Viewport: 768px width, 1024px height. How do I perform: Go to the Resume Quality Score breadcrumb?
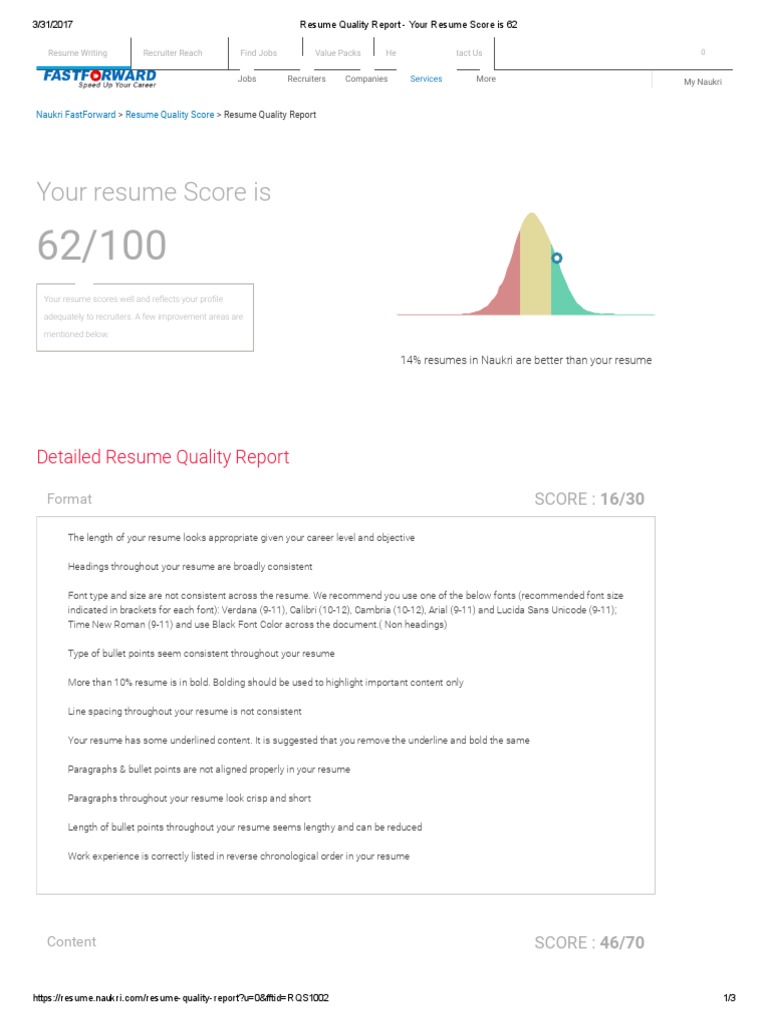[169, 115]
